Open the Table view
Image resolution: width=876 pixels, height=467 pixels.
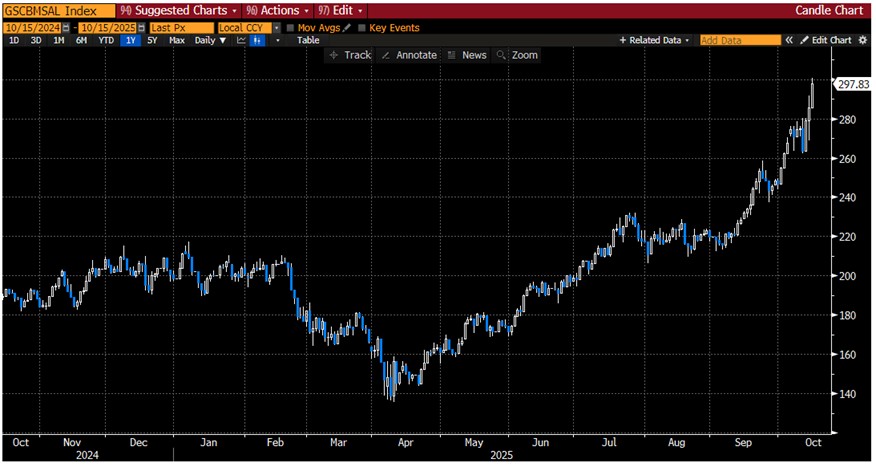pos(308,41)
